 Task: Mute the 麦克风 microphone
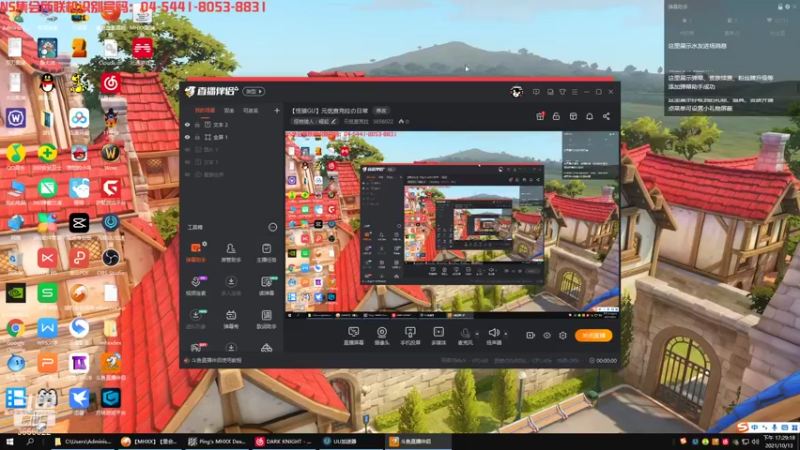coord(465,336)
